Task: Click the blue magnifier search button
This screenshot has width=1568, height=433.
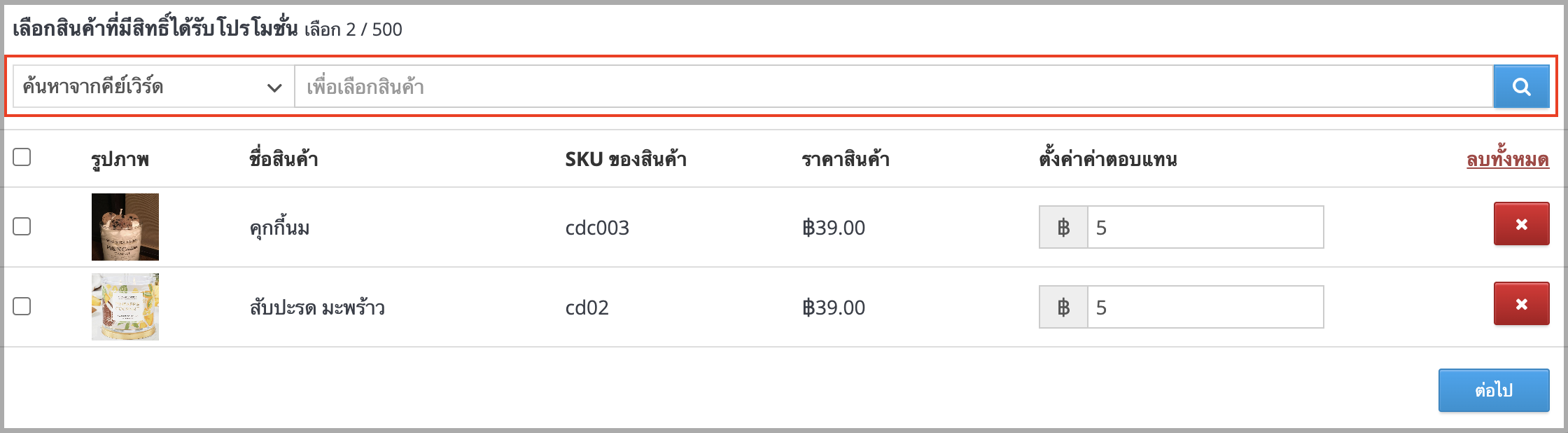Action: tap(1521, 87)
